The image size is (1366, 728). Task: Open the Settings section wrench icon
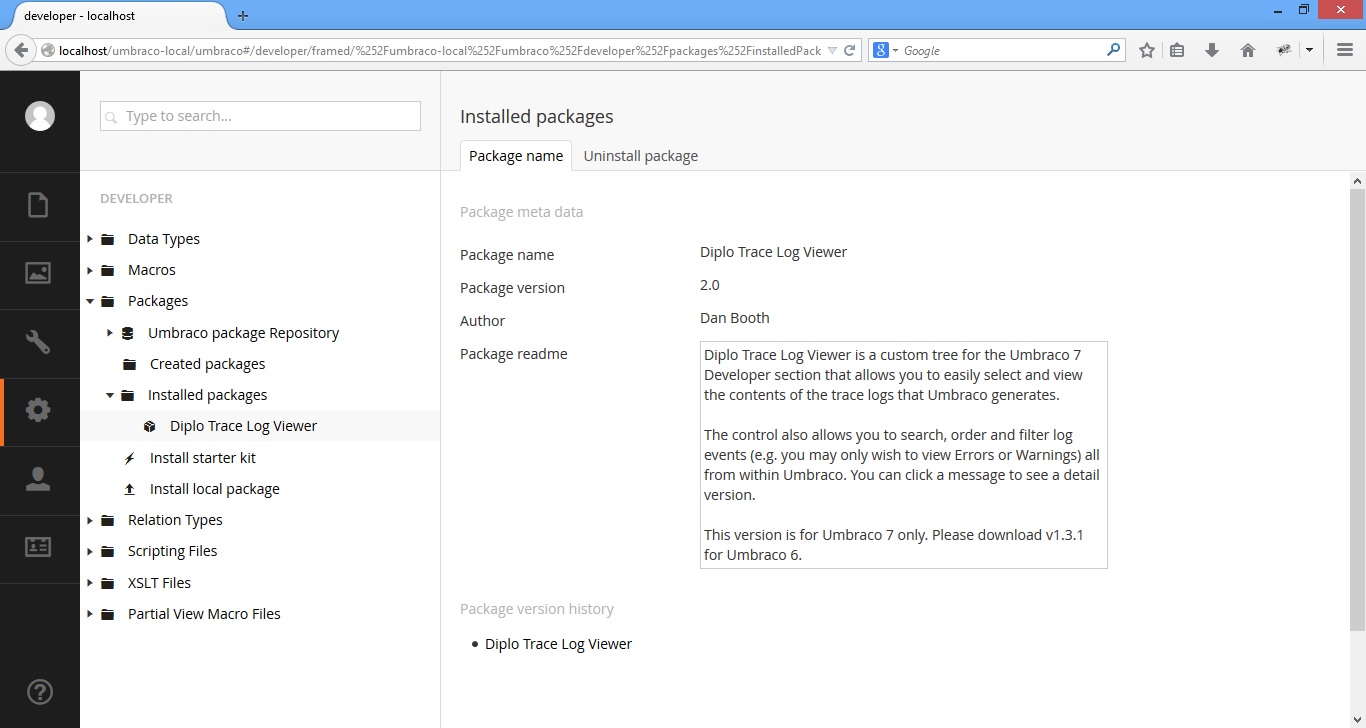point(38,342)
